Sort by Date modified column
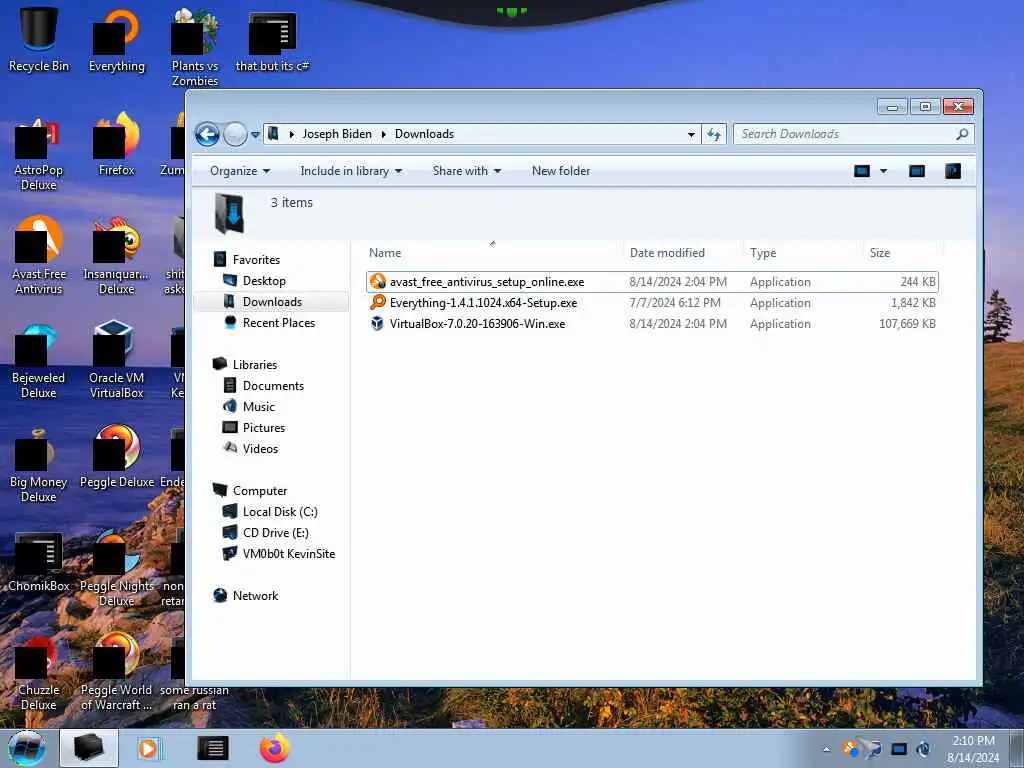 point(683,253)
